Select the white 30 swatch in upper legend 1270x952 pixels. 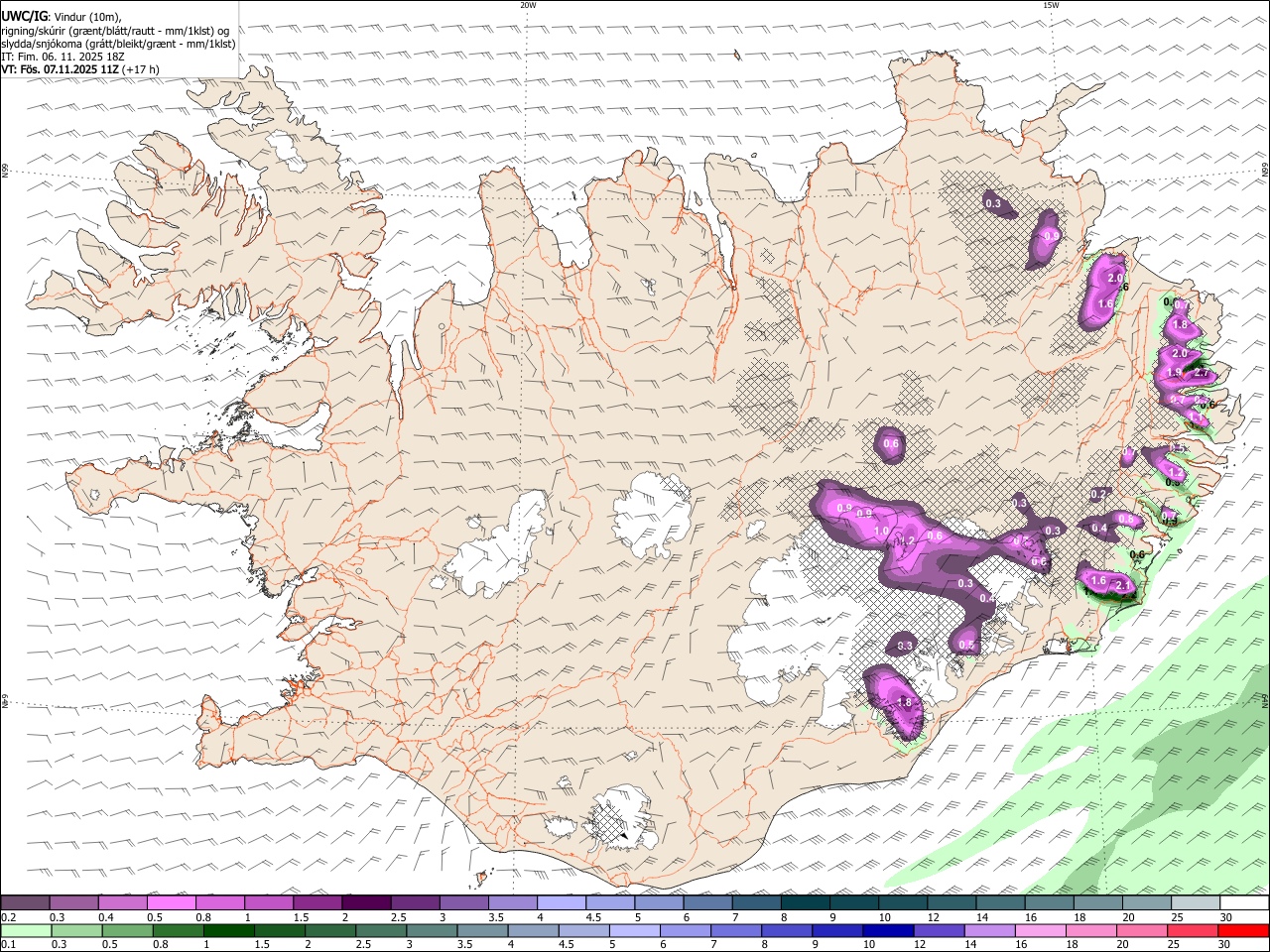(x=1242, y=902)
